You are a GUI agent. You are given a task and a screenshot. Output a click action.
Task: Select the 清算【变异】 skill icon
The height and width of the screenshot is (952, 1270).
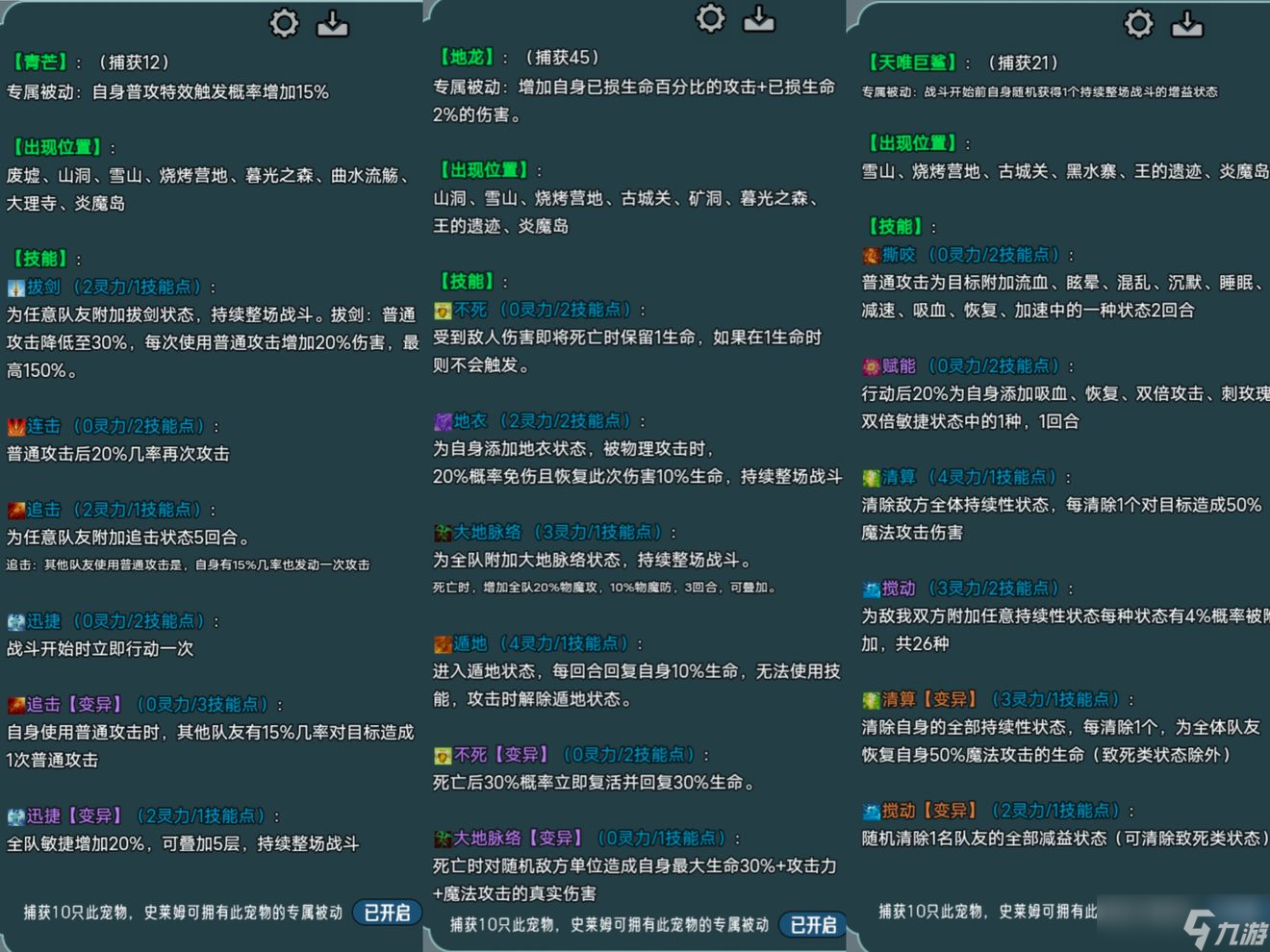point(871,700)
